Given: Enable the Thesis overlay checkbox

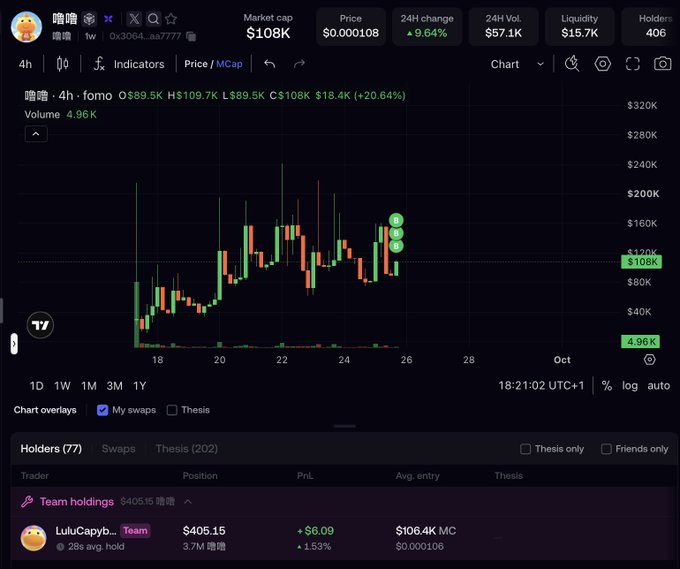Looking at the screenshot, I should (172, 410).
